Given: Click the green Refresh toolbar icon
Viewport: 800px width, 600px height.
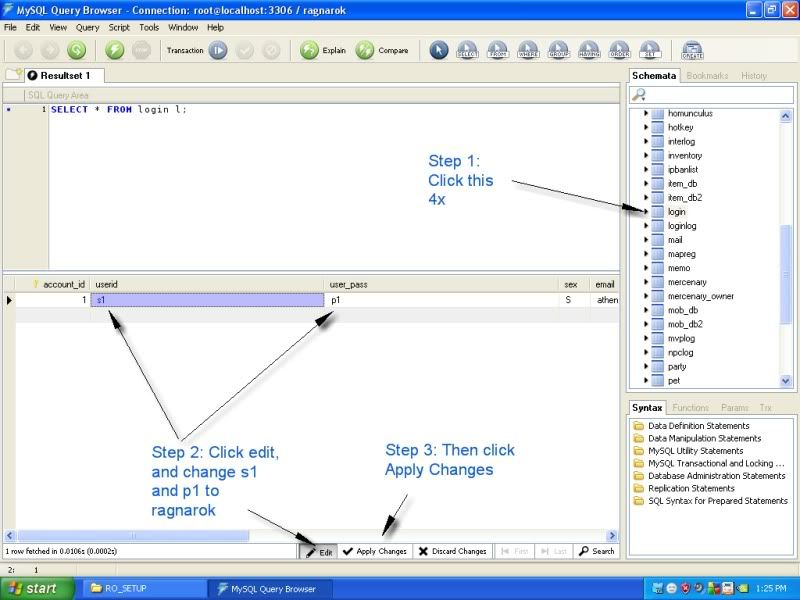Looking at the screenshot, I should (77, 50).
